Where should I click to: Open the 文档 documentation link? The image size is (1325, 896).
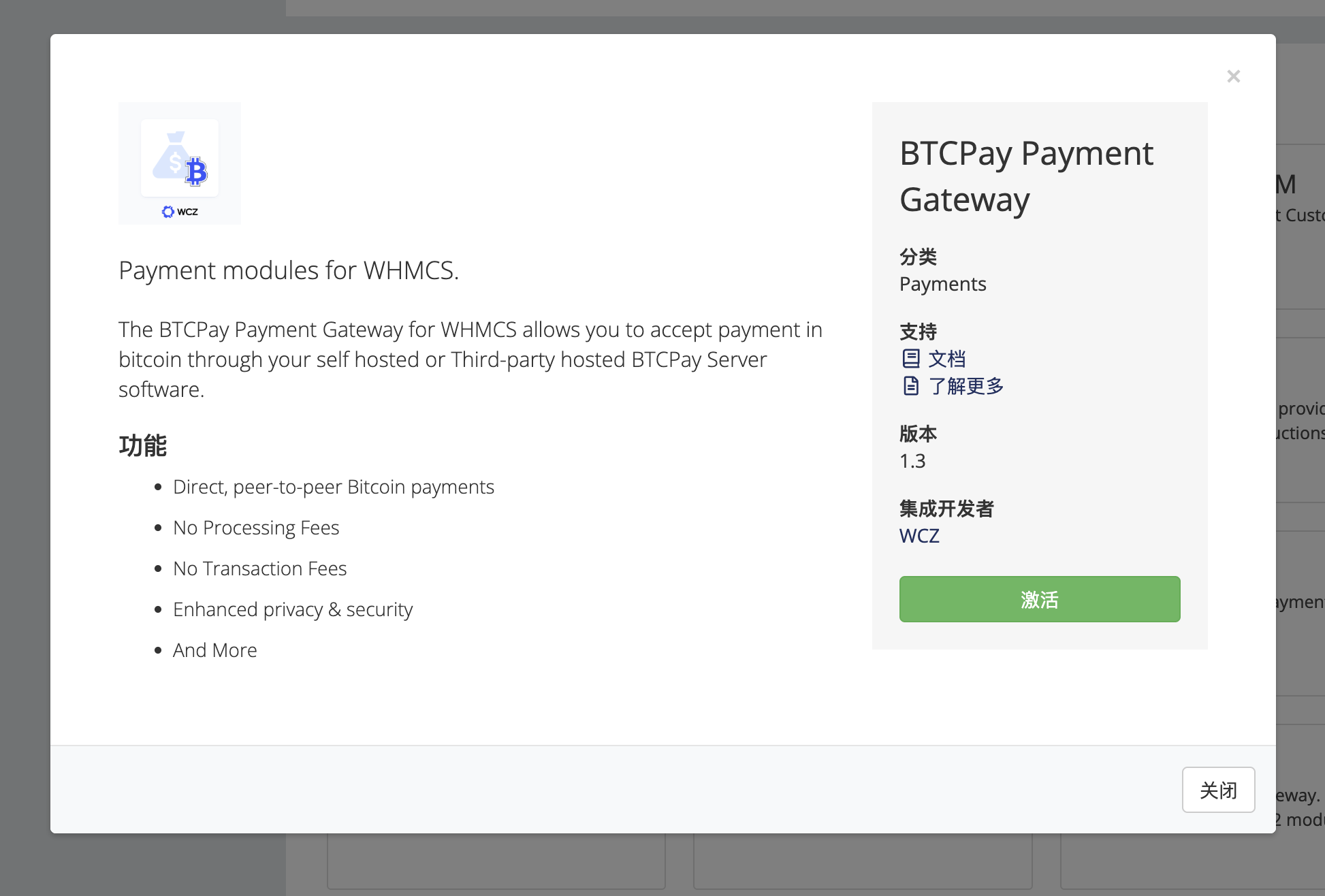point(947,358)
